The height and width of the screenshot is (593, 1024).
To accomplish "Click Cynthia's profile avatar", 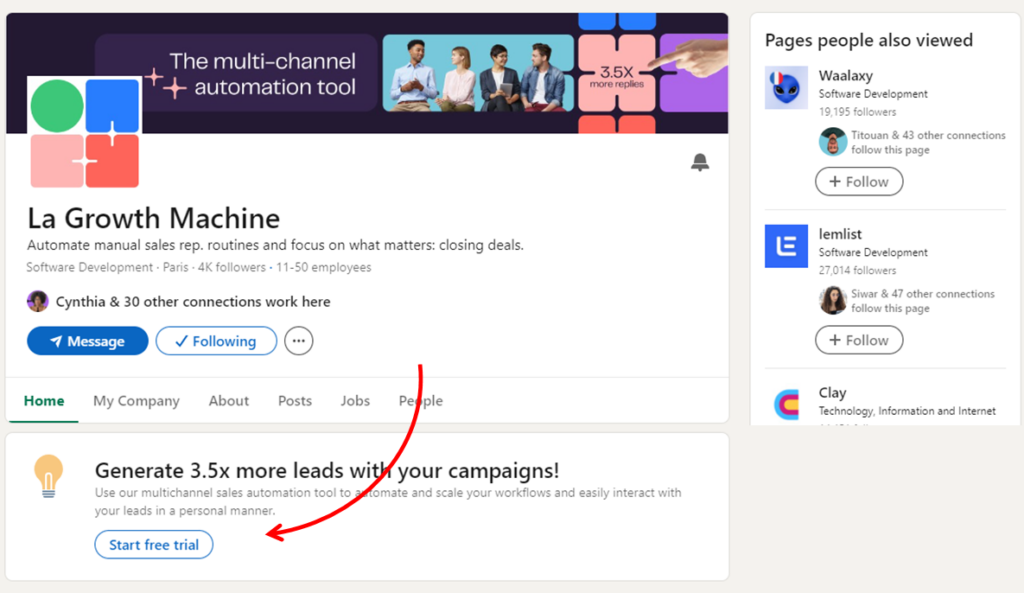I will (x=38, y=301).
